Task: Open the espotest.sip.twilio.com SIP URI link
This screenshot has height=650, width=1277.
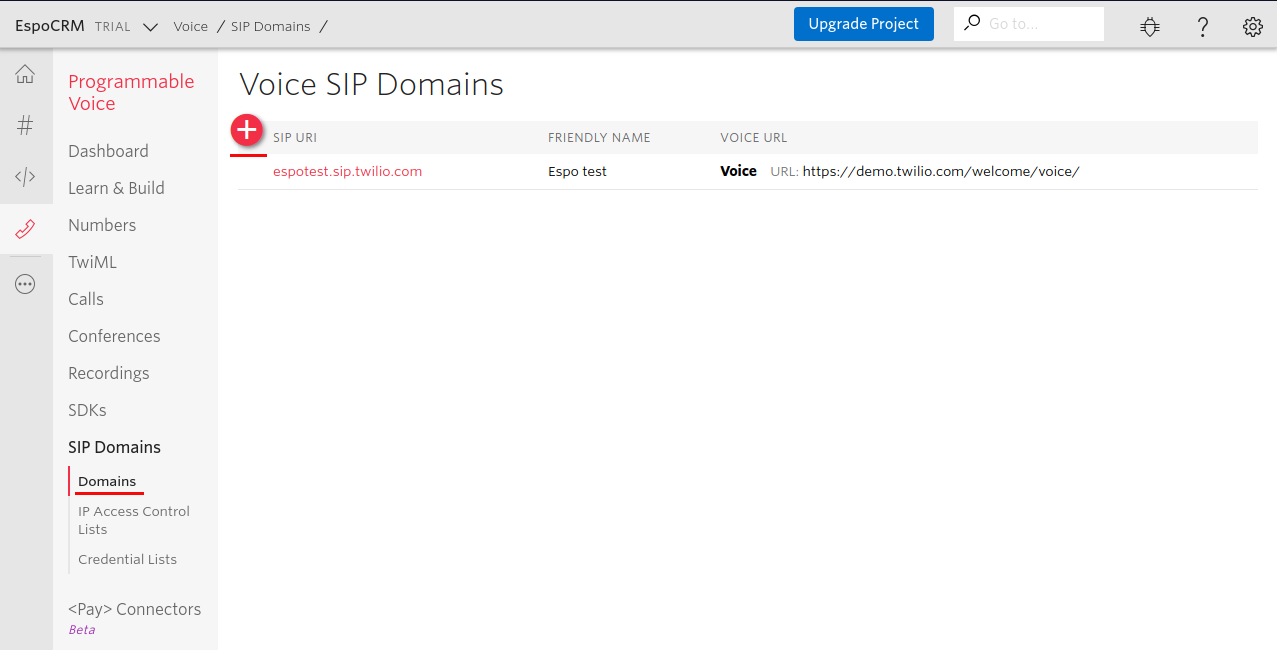Action: point(347,171)
